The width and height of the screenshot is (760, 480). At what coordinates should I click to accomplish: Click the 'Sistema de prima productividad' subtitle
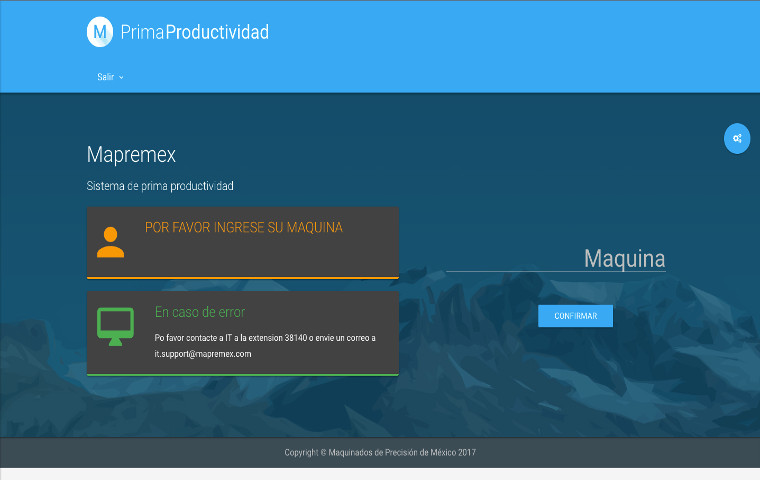tap(160, 186)
